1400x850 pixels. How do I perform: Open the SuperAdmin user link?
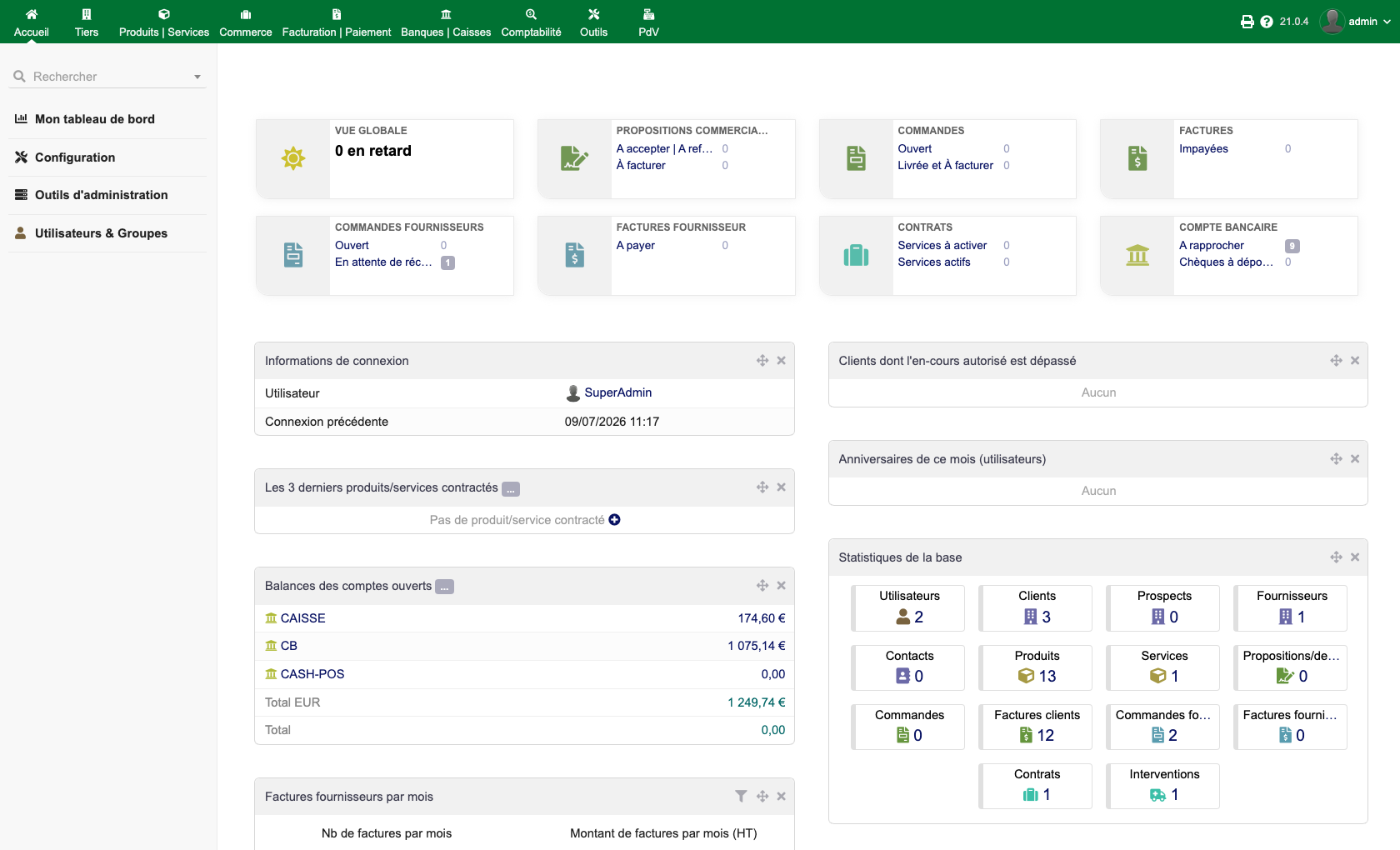617,392
